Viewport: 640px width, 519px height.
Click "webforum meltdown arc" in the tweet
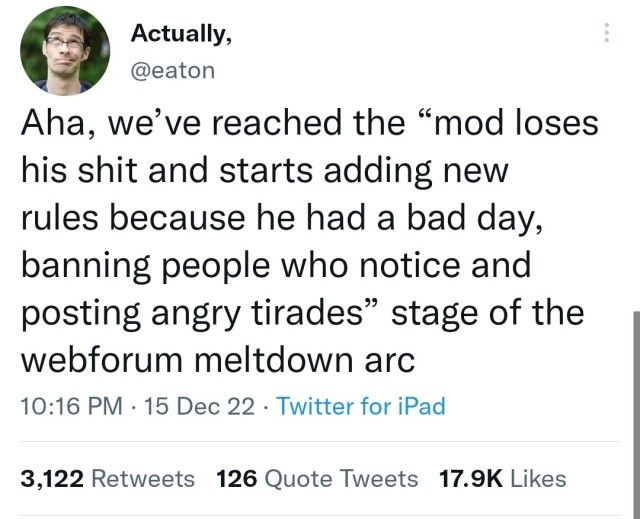pos(218,360)
